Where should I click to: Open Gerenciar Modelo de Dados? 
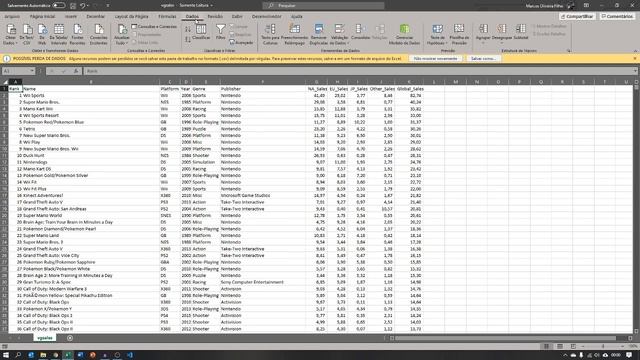pyautogui.click(x=404, y=35)
